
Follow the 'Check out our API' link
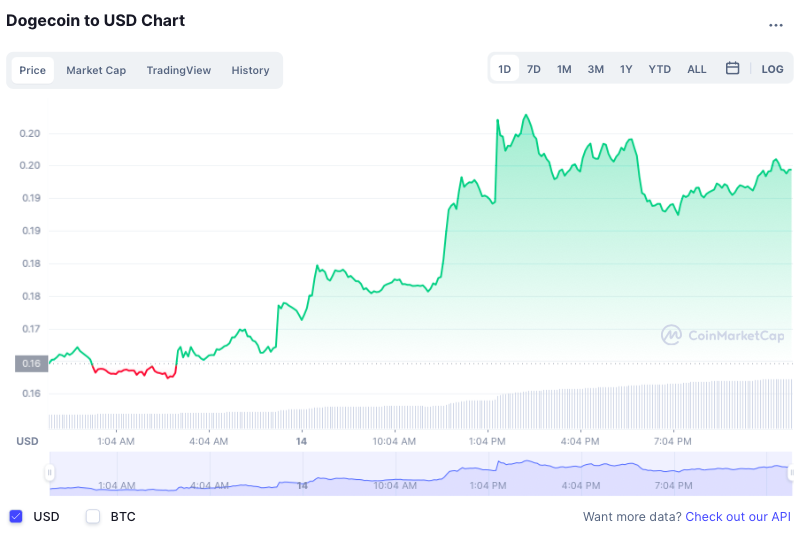737,517
